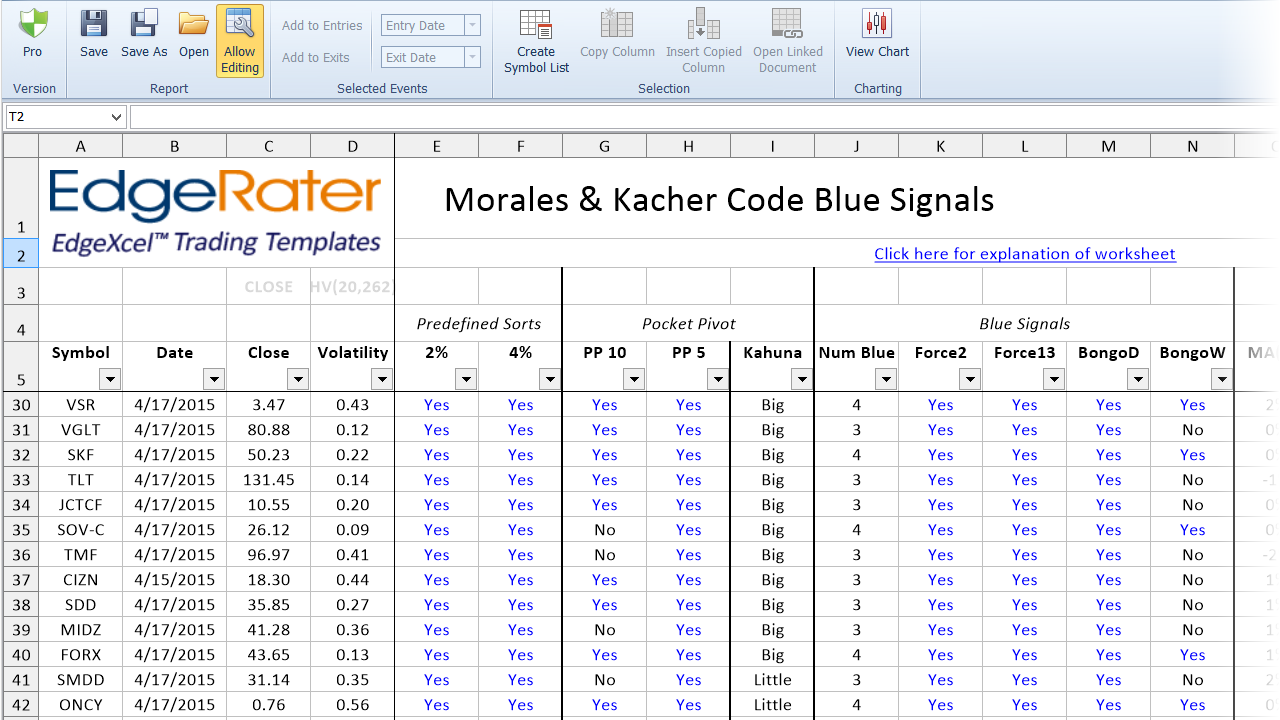Toggle Allow Editing mode
This screenshot has height=720, width=1280.
click(240, 41)
